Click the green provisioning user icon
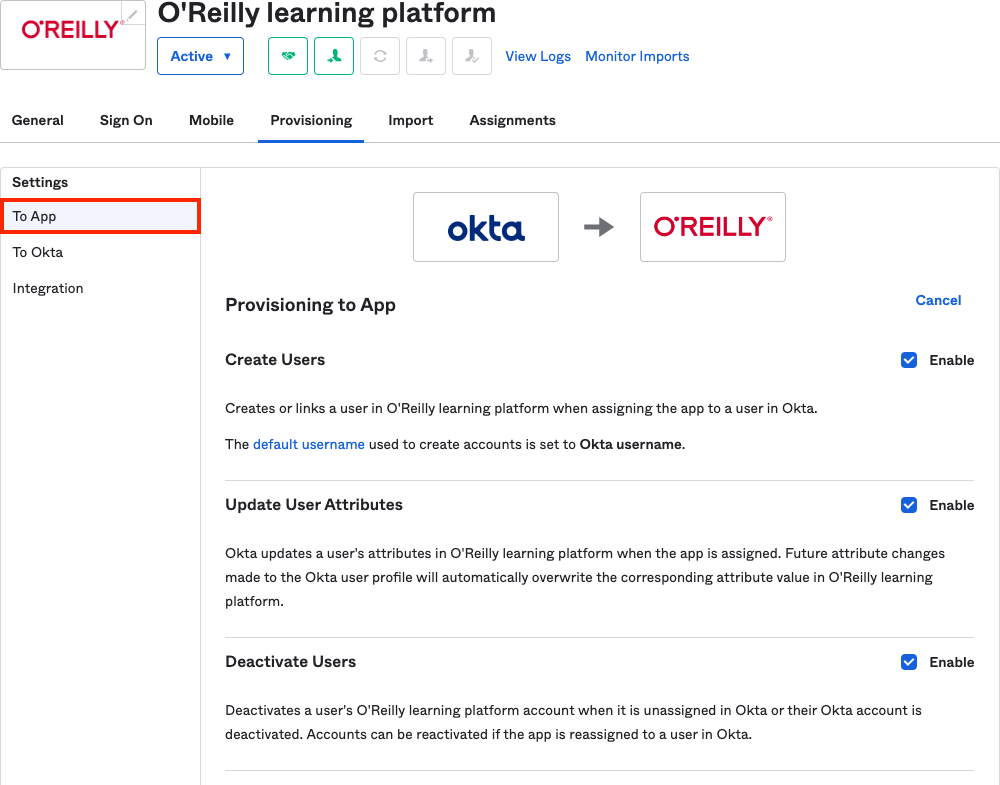Viewport: 1000px width, 785px height. 334,56
